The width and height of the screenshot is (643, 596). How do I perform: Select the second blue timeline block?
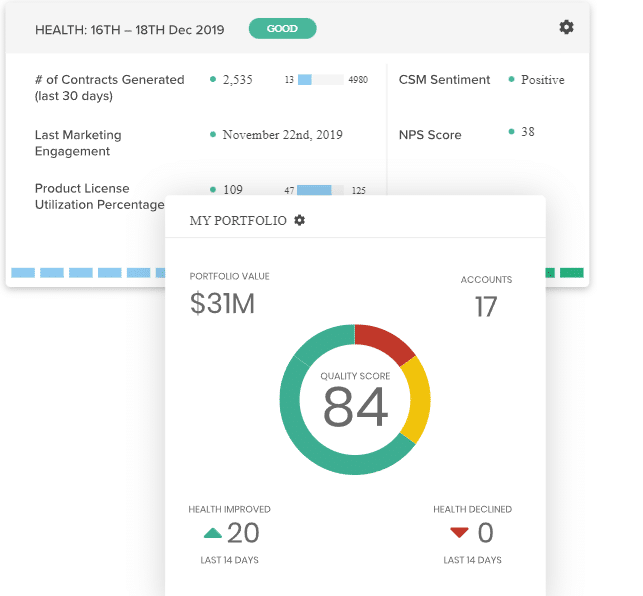click(x=52, y=273)
